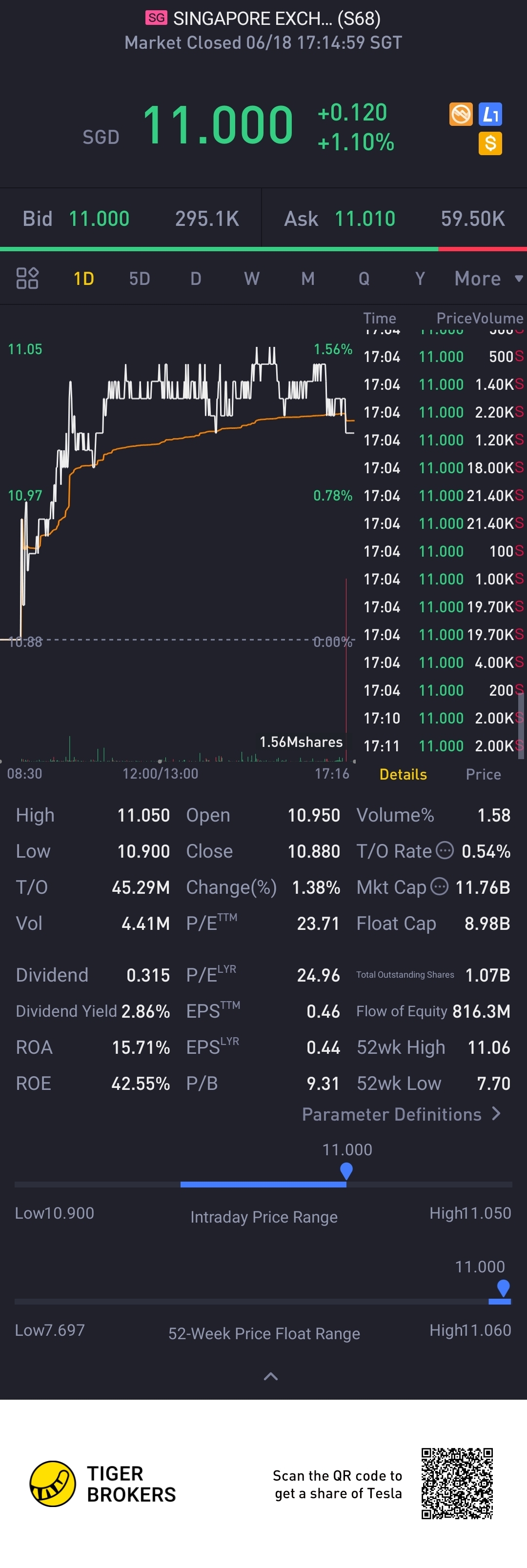Tap the trades list scrollbar
Viewport: 527px width, 1568px height.
(521, 724)
